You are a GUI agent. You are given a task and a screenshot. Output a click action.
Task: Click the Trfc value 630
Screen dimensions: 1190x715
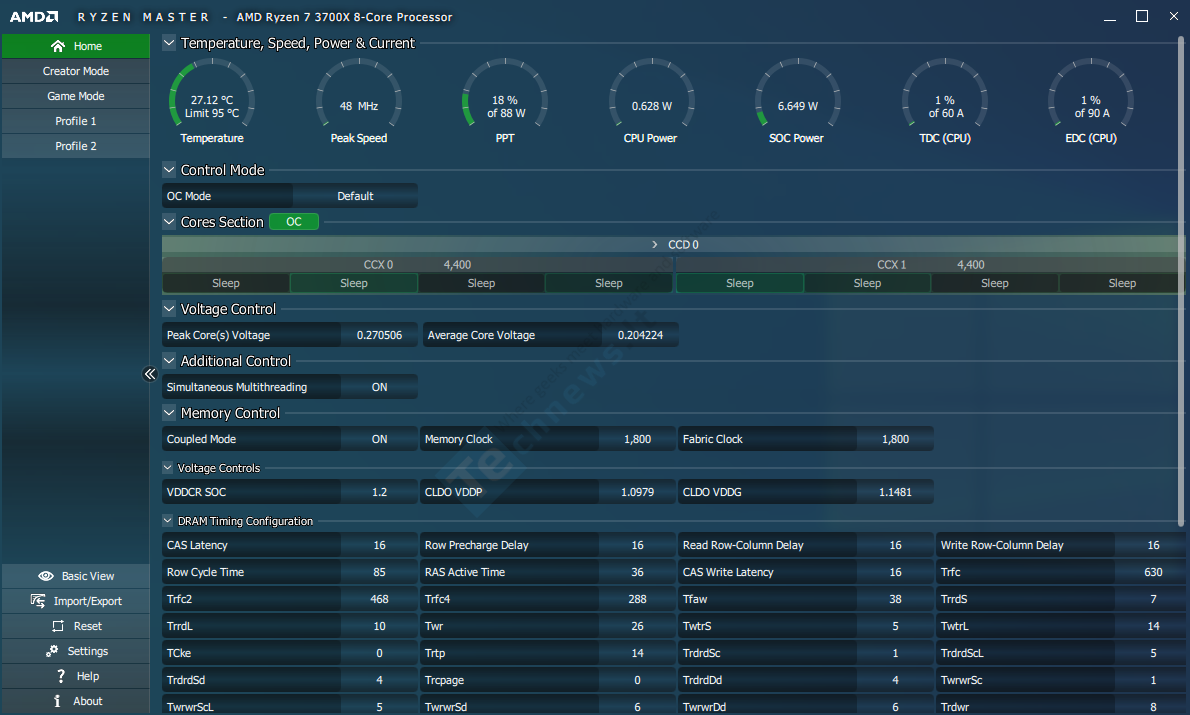coord(1154,572)
